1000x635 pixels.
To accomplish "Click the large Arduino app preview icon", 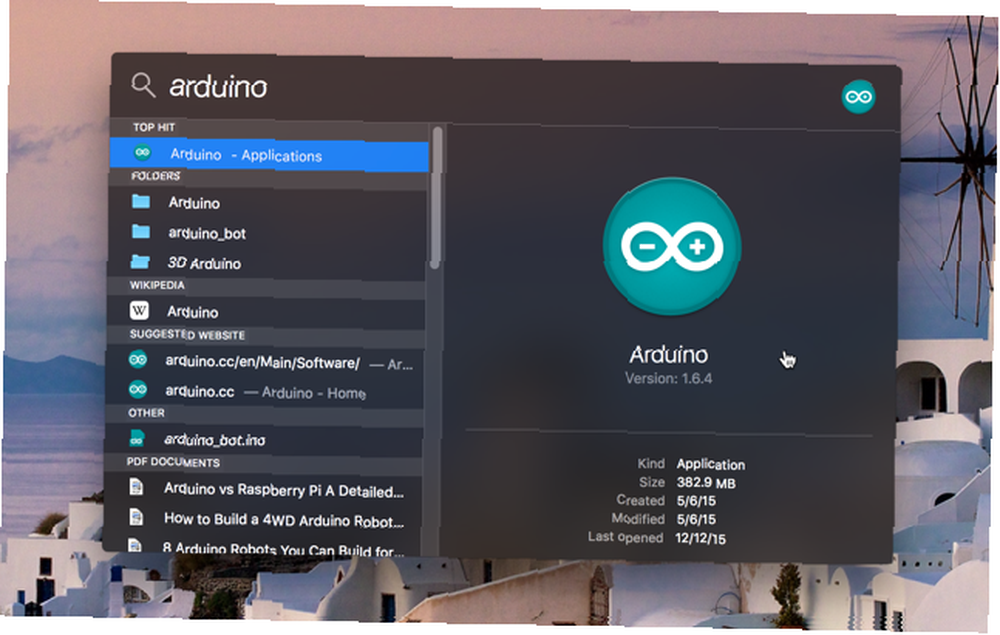I will tap(672, 246).
